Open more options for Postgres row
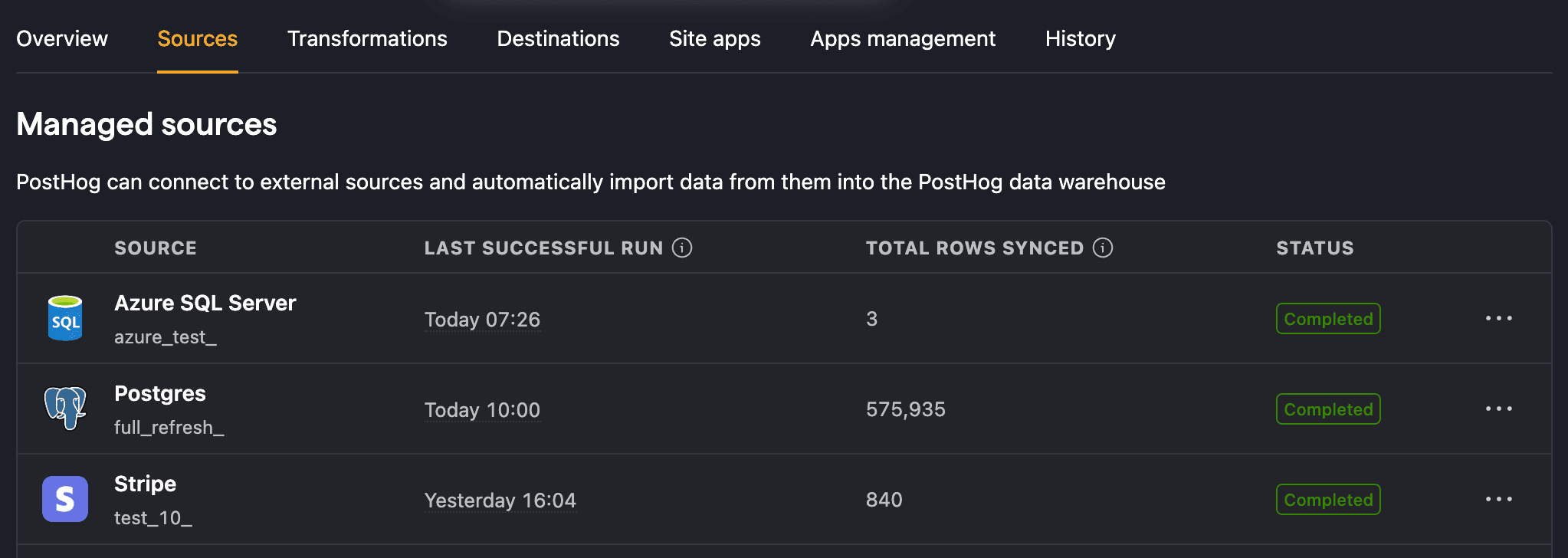 tap(1499, 409)
